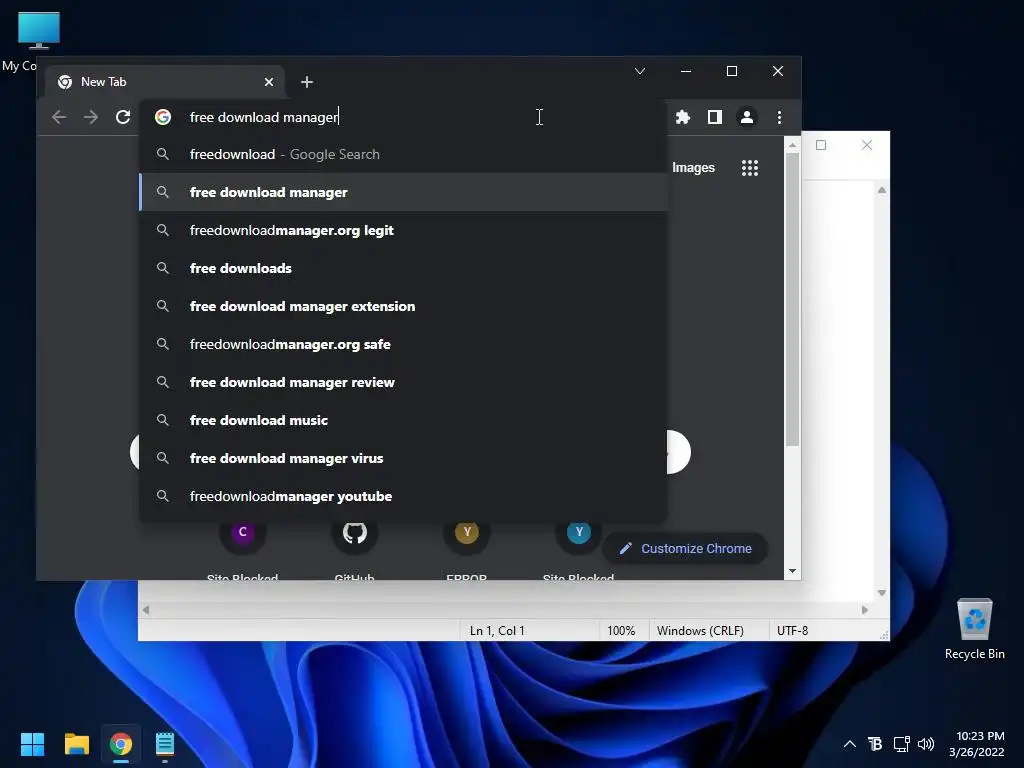Click the Customize Chrome button
Viewport: 1024px width, 768px height.
point(684,549)
